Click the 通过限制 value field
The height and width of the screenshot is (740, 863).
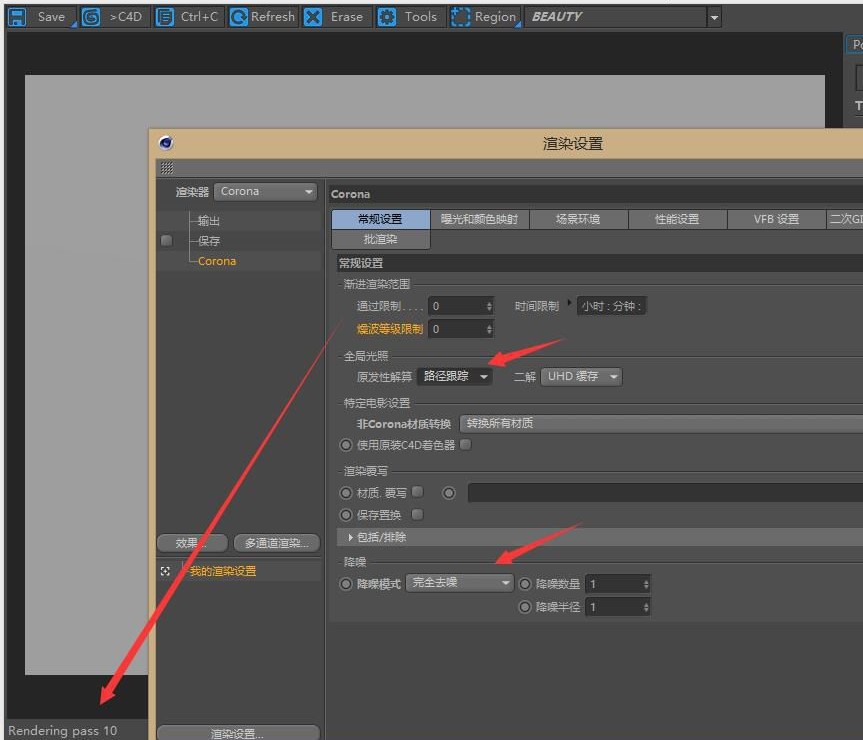pyautogui.click(x=457, y=306)
